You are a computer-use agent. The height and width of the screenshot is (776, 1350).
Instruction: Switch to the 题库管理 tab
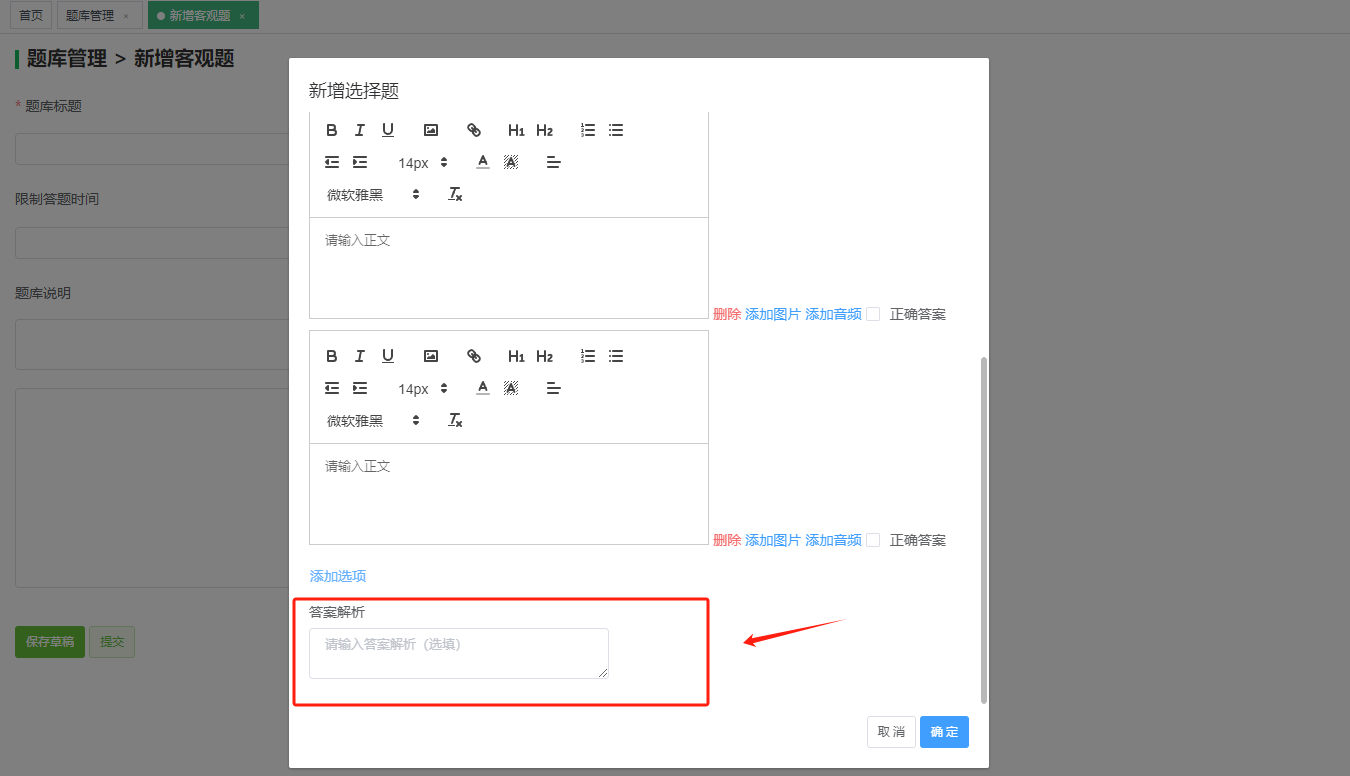pos(91,15)
